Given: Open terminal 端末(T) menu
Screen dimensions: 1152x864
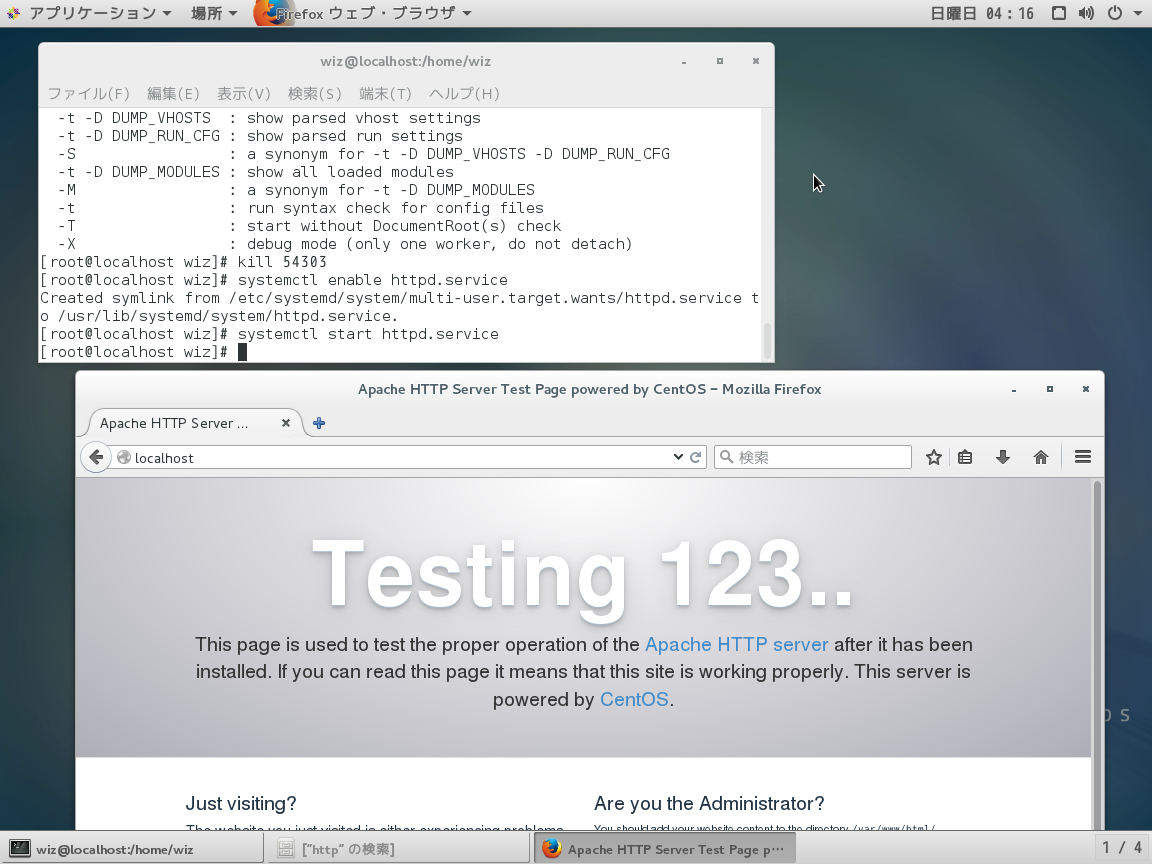Looking at the screenshot, I should (385, 93).
